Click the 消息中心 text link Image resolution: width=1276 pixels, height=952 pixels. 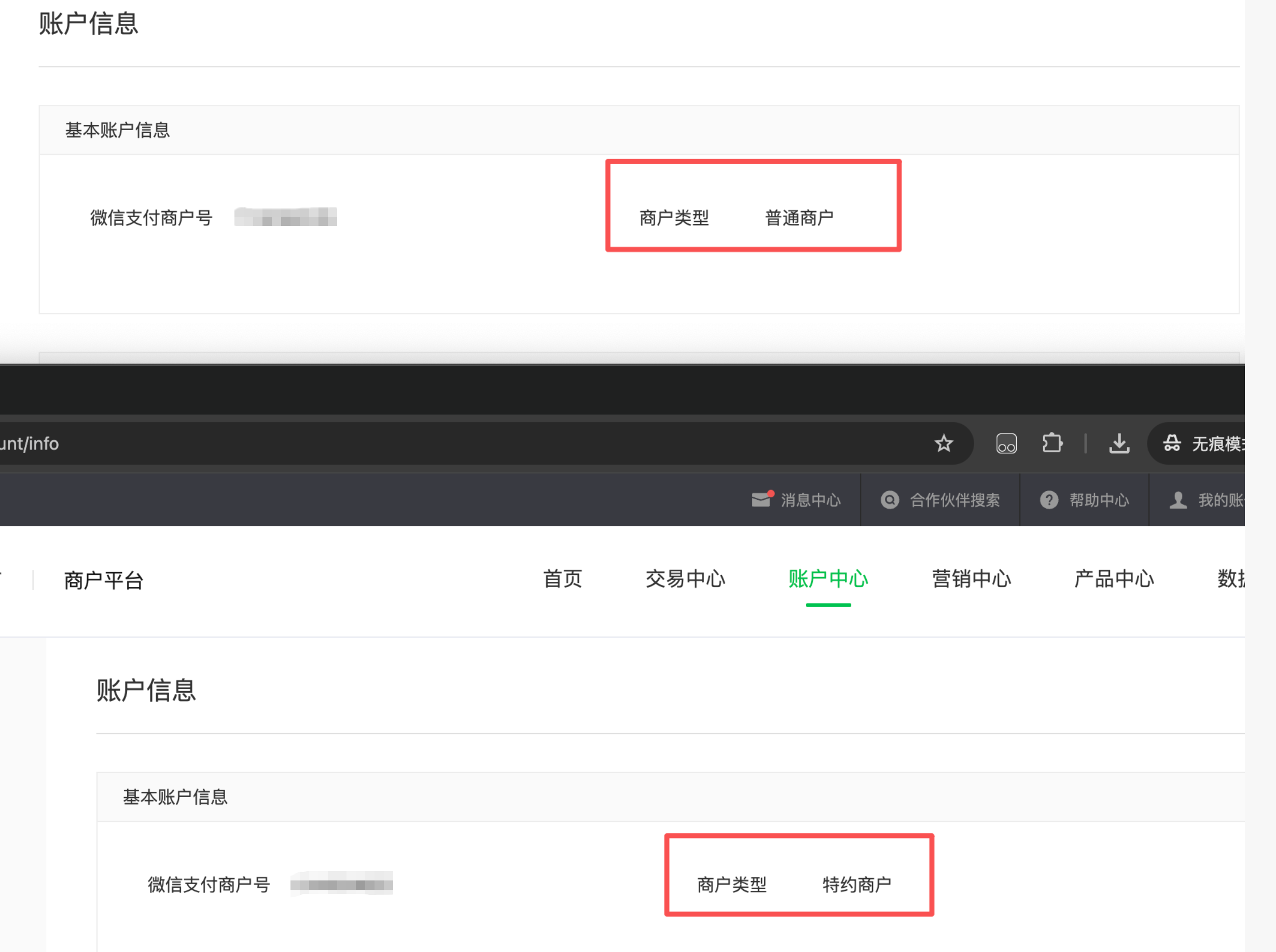[810, 500]
